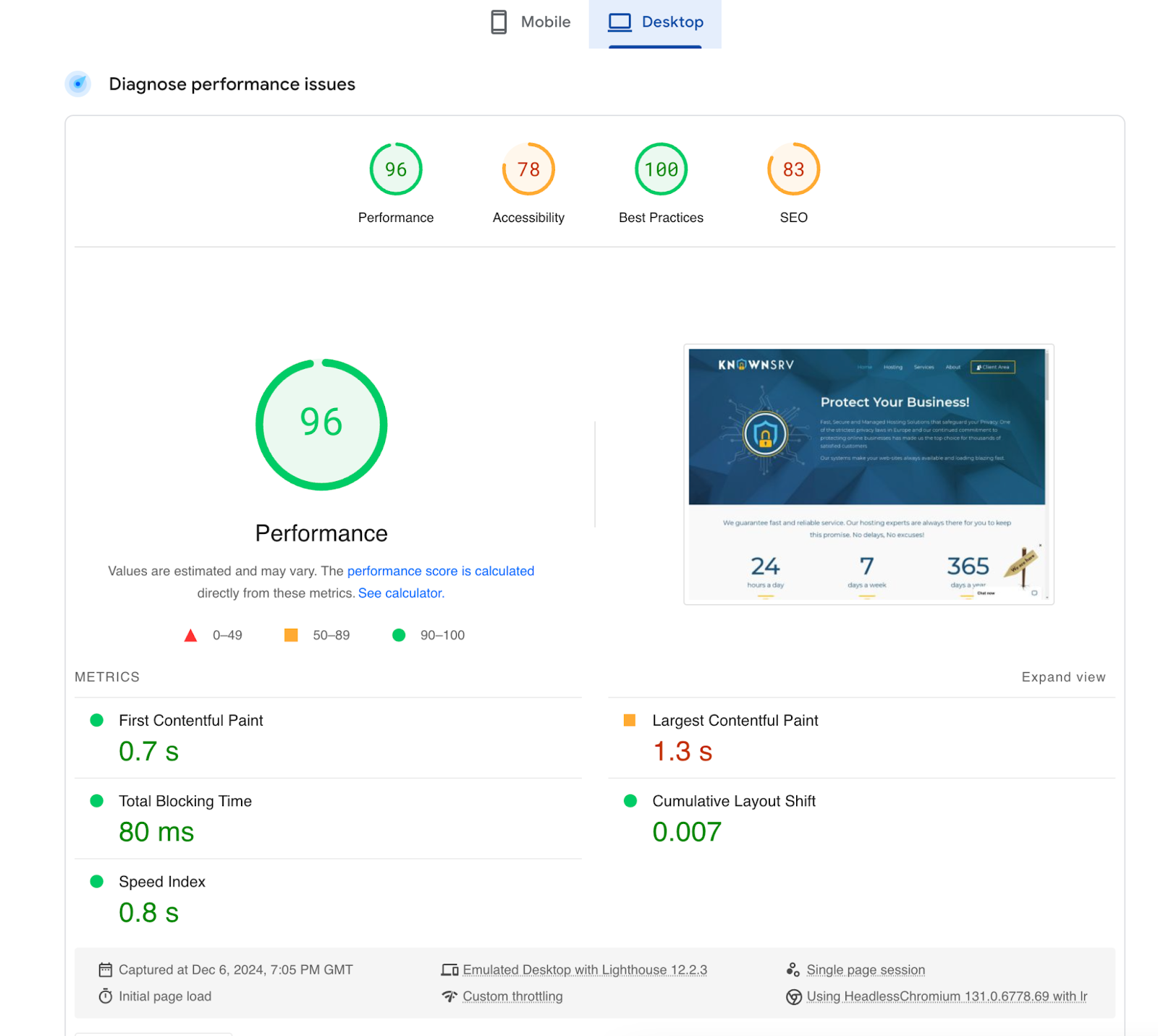
Task: Open the small 96 Performance gauge
Action: point(396,169)
